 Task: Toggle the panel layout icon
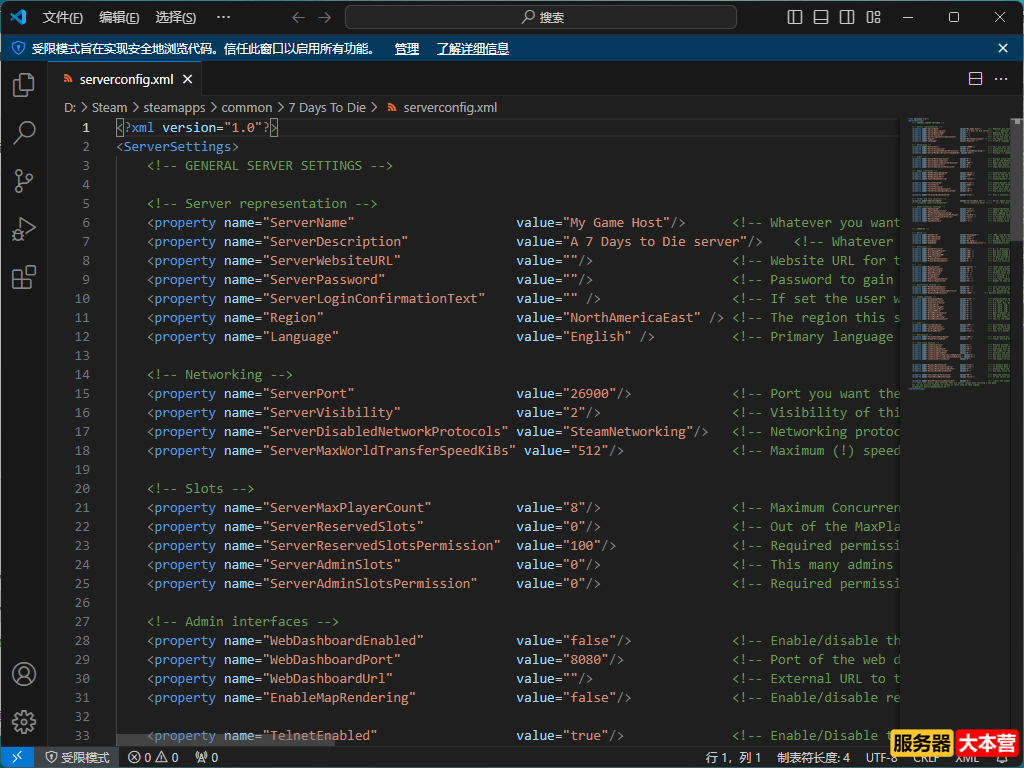[821, 17]
